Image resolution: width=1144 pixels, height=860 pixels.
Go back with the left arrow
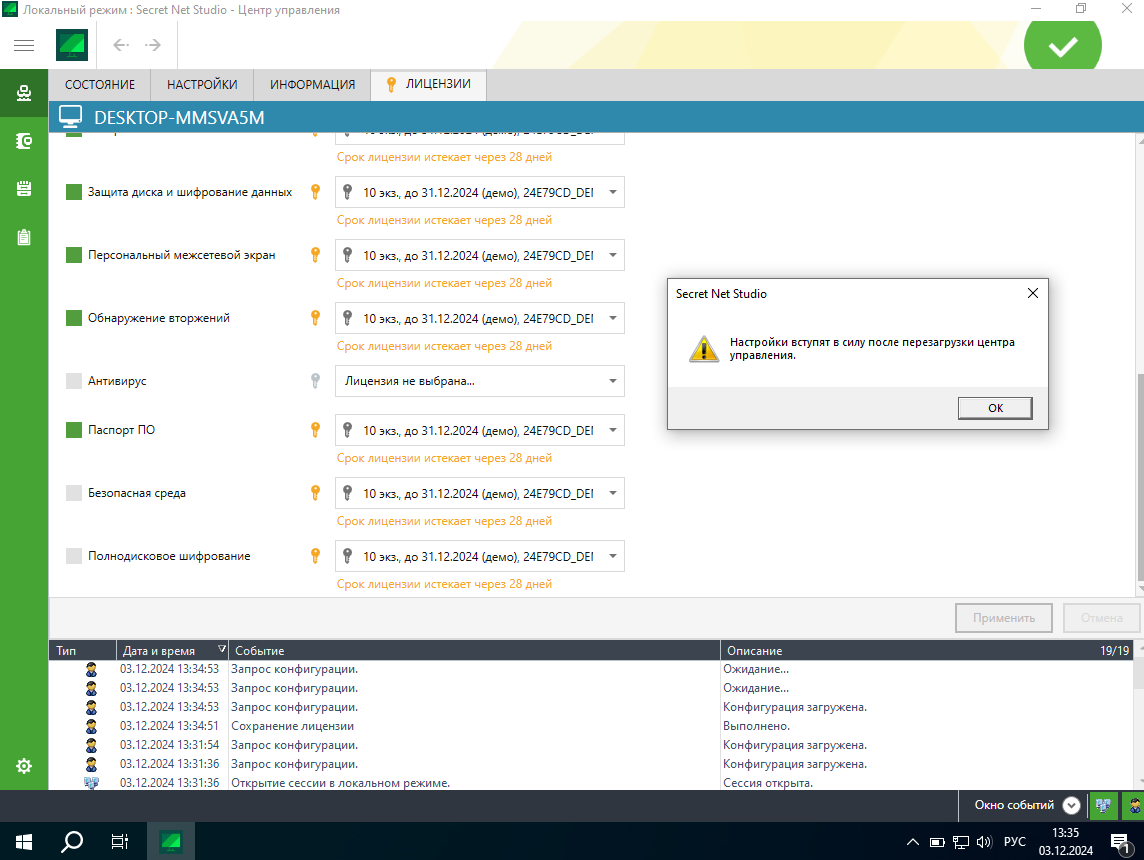tap(121, 45)
